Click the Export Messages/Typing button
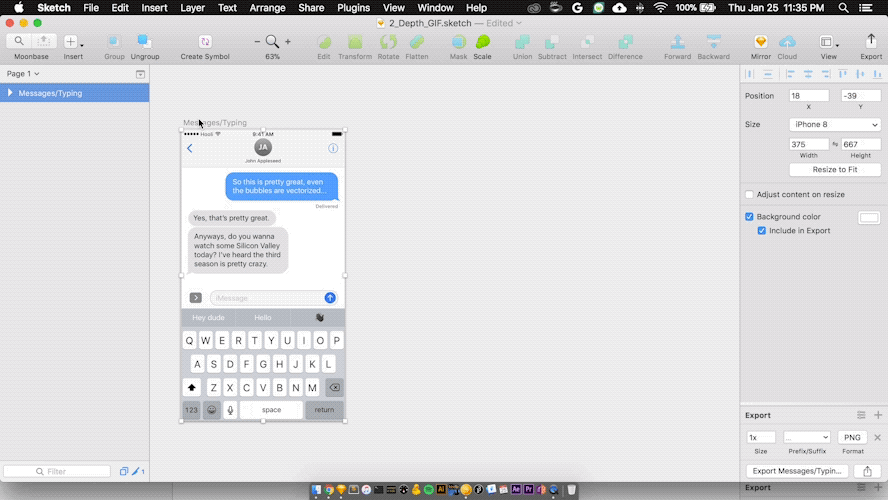This screenshot has height=500, width=888. click(797, 471)
